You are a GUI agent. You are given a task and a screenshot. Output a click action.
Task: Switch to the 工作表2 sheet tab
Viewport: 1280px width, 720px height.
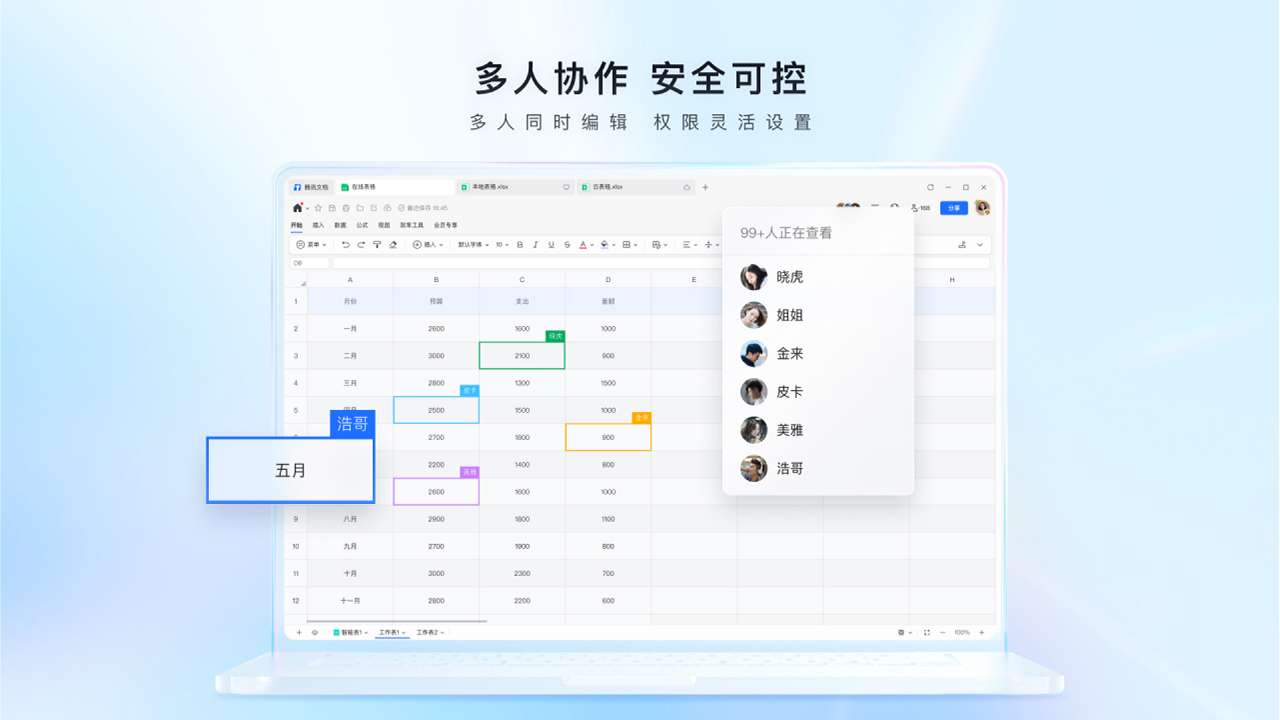(x=430, y=632)
